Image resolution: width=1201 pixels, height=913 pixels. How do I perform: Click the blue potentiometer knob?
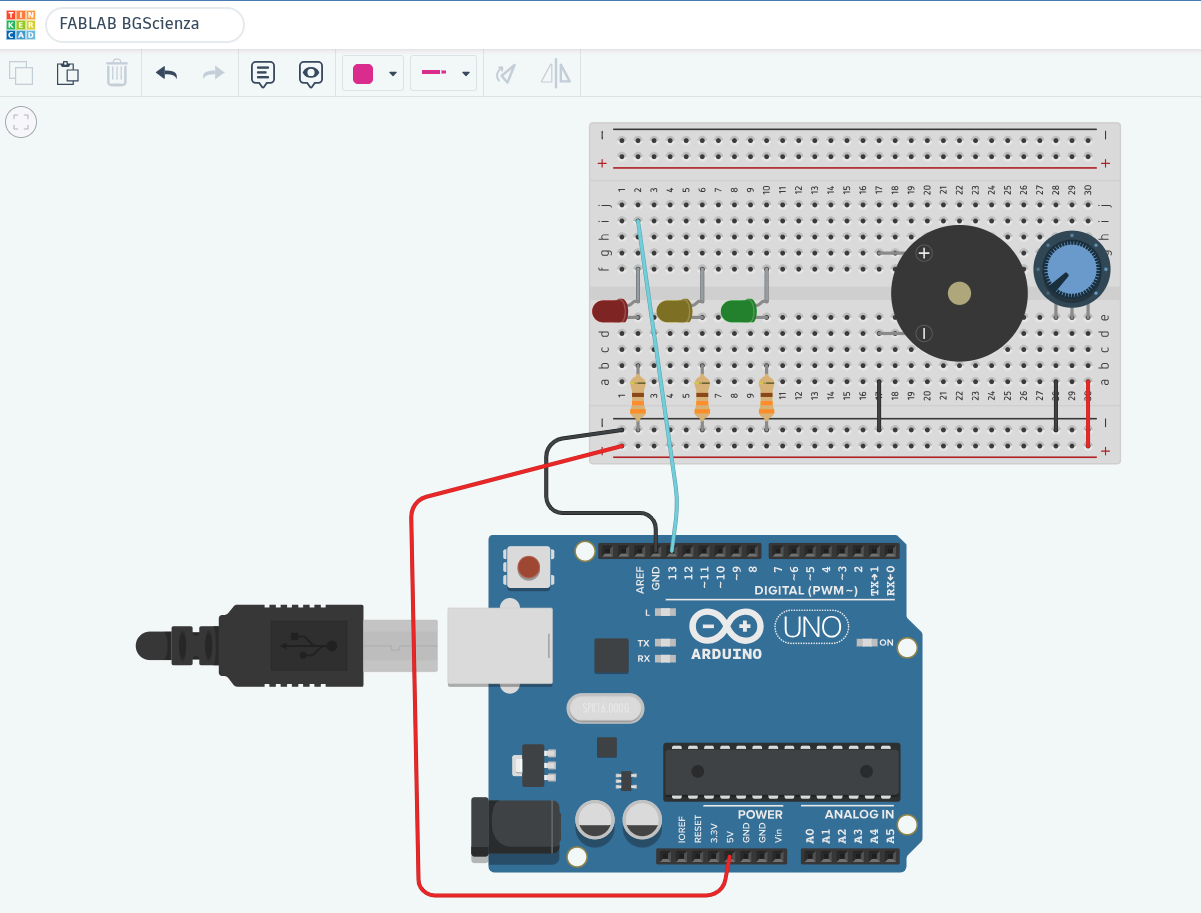tap(1071, 269)
